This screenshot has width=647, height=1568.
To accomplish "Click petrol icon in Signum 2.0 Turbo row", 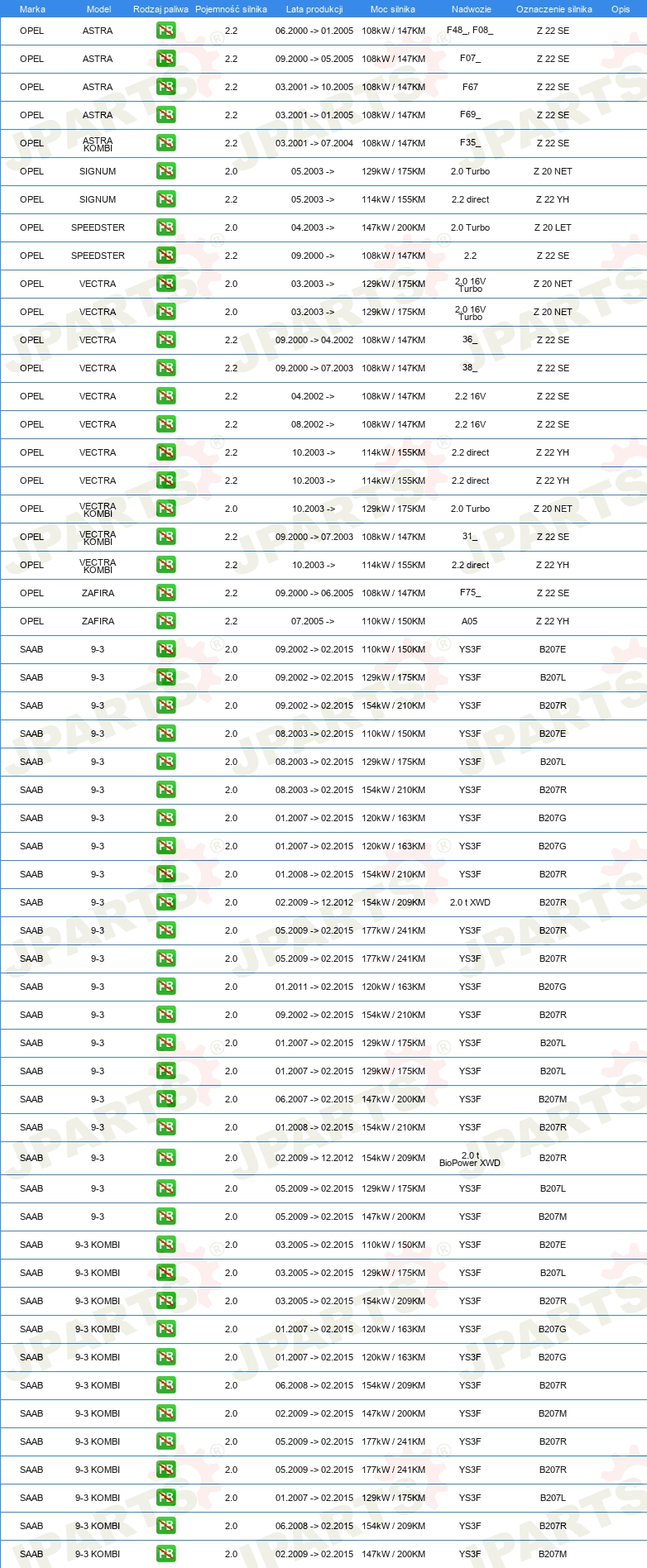I will [x=165, y=171].
